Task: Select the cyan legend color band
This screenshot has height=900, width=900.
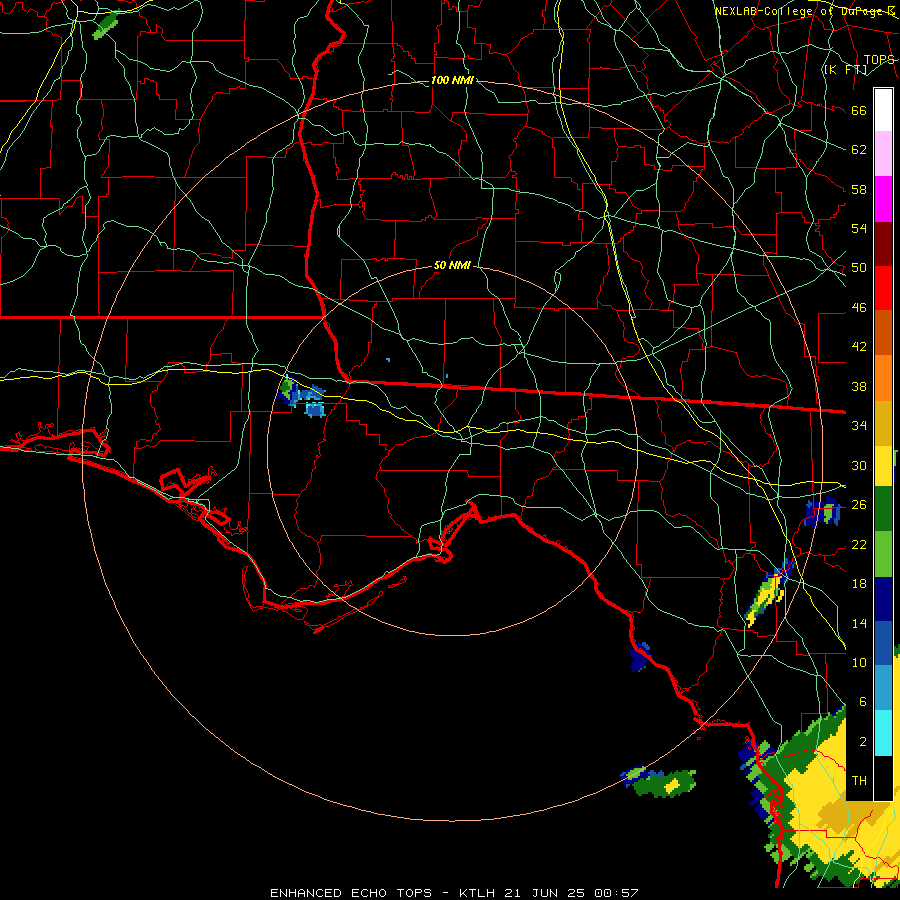Action: click(x=883, y=733)
